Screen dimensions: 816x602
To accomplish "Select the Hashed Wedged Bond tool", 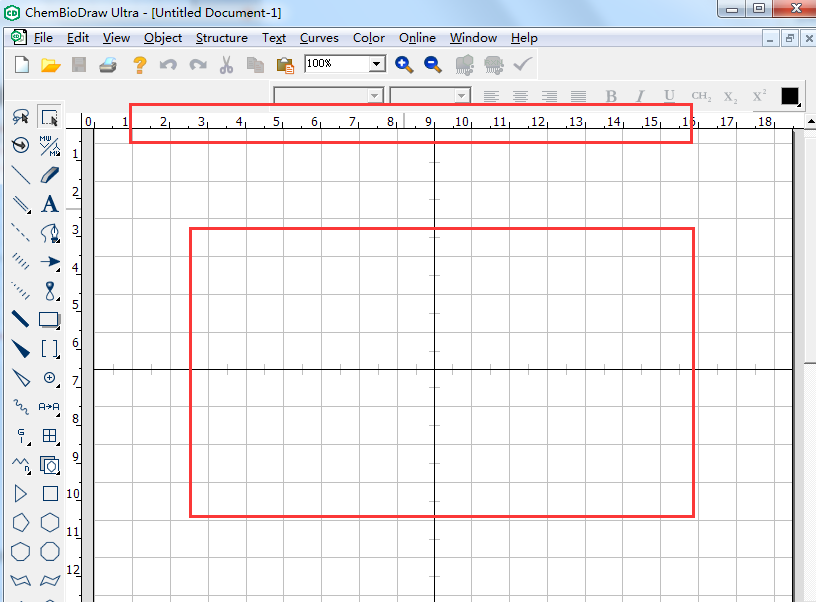I will (21, 290).
